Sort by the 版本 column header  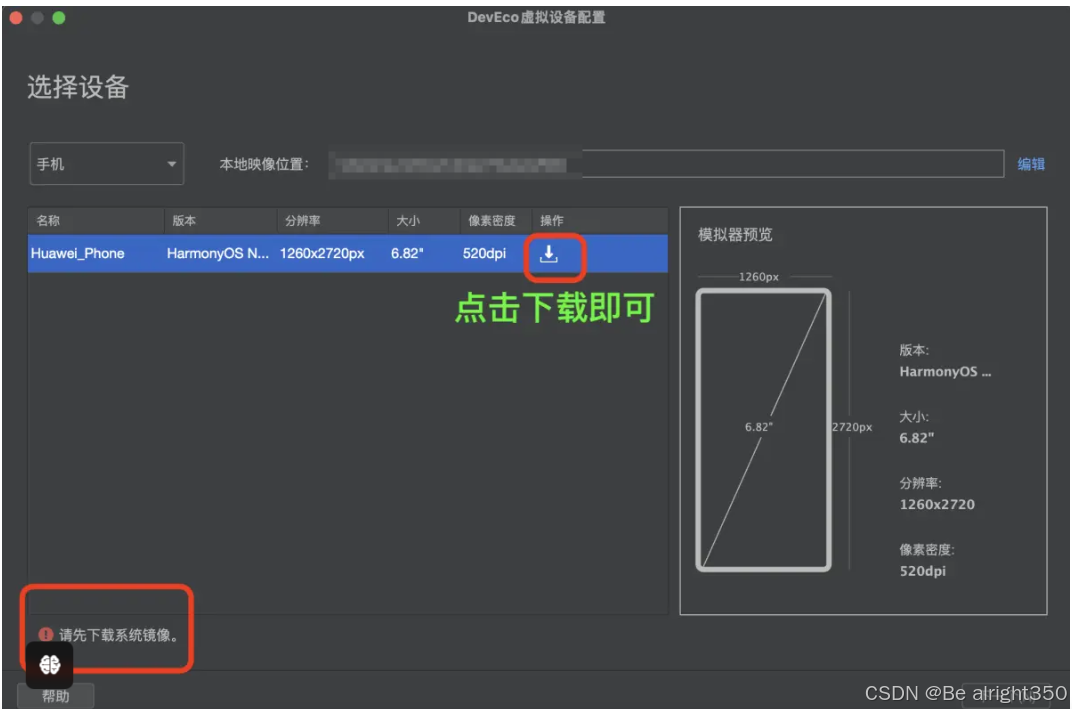click(x=220, y=221)
